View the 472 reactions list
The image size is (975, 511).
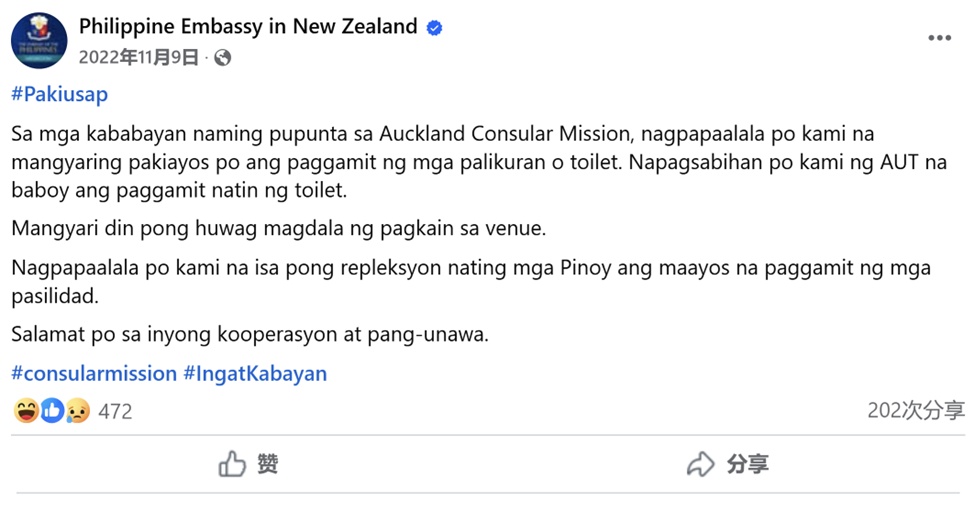click(115, 411)
